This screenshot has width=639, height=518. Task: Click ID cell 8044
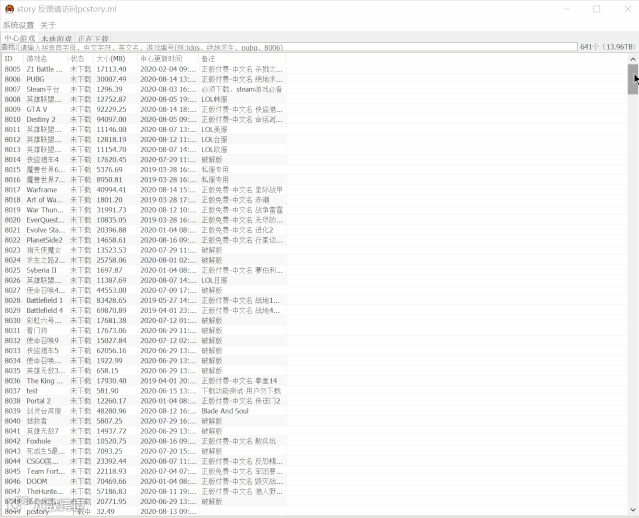point(12,461)
